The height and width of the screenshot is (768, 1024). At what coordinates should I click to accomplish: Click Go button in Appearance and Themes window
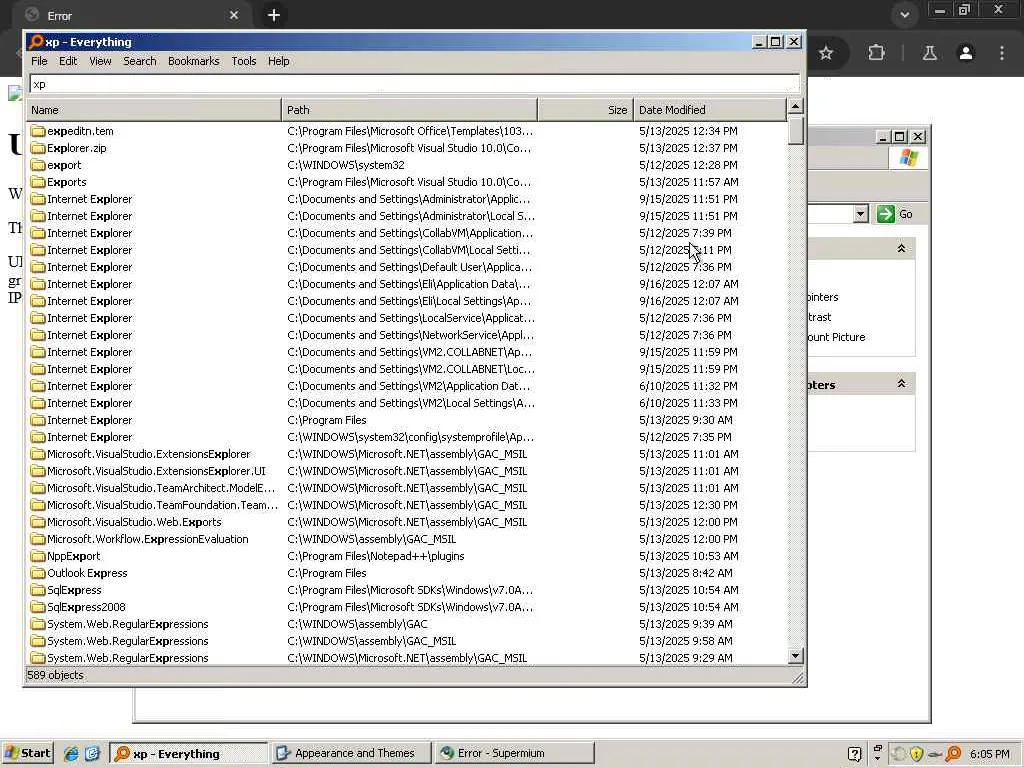pyautogui.click(x=896, y=214)
